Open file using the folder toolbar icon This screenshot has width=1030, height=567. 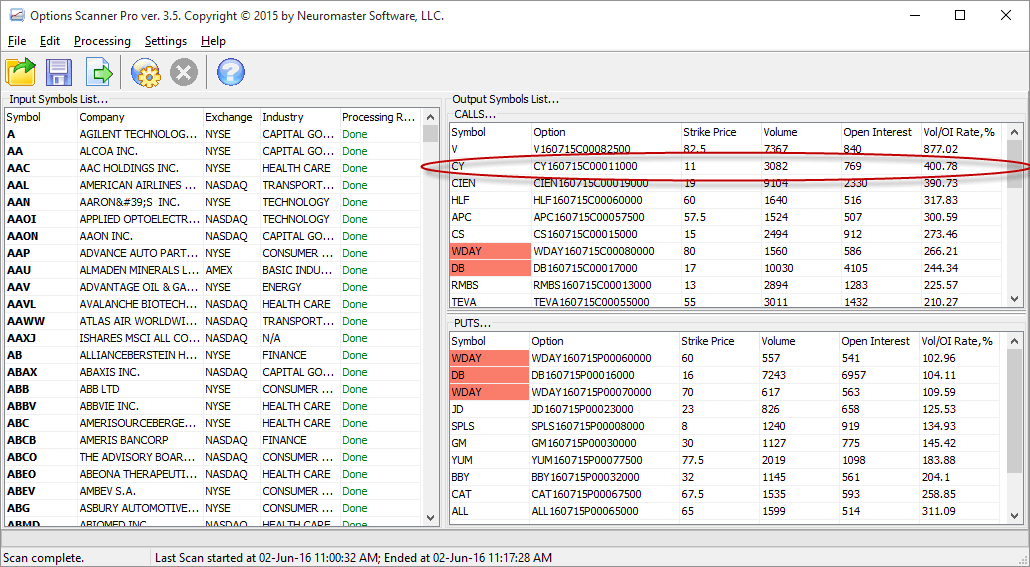pyautogui.click(x=20, y=72)
